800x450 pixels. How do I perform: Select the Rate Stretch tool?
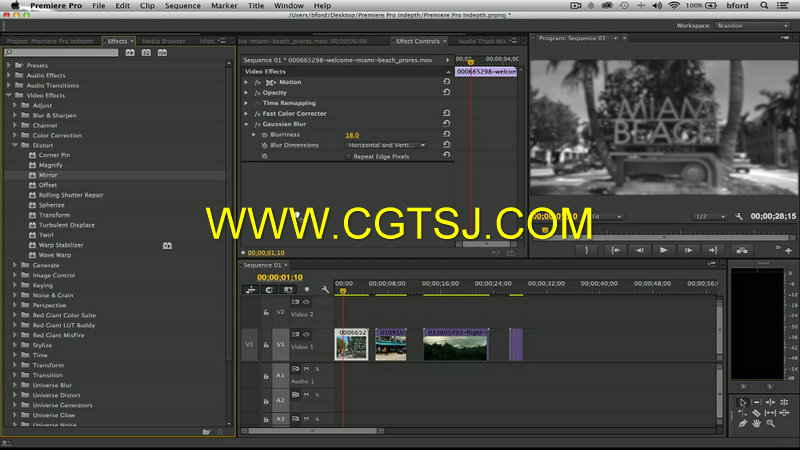tap(743, 413)
